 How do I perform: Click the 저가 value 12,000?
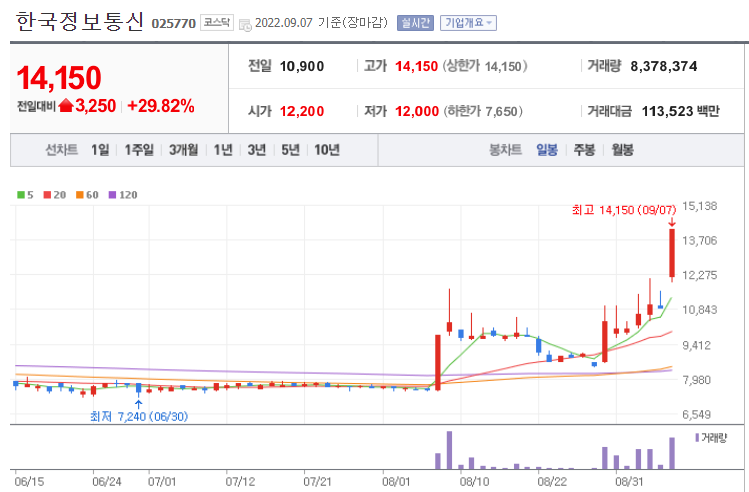[x=417, y=111]
